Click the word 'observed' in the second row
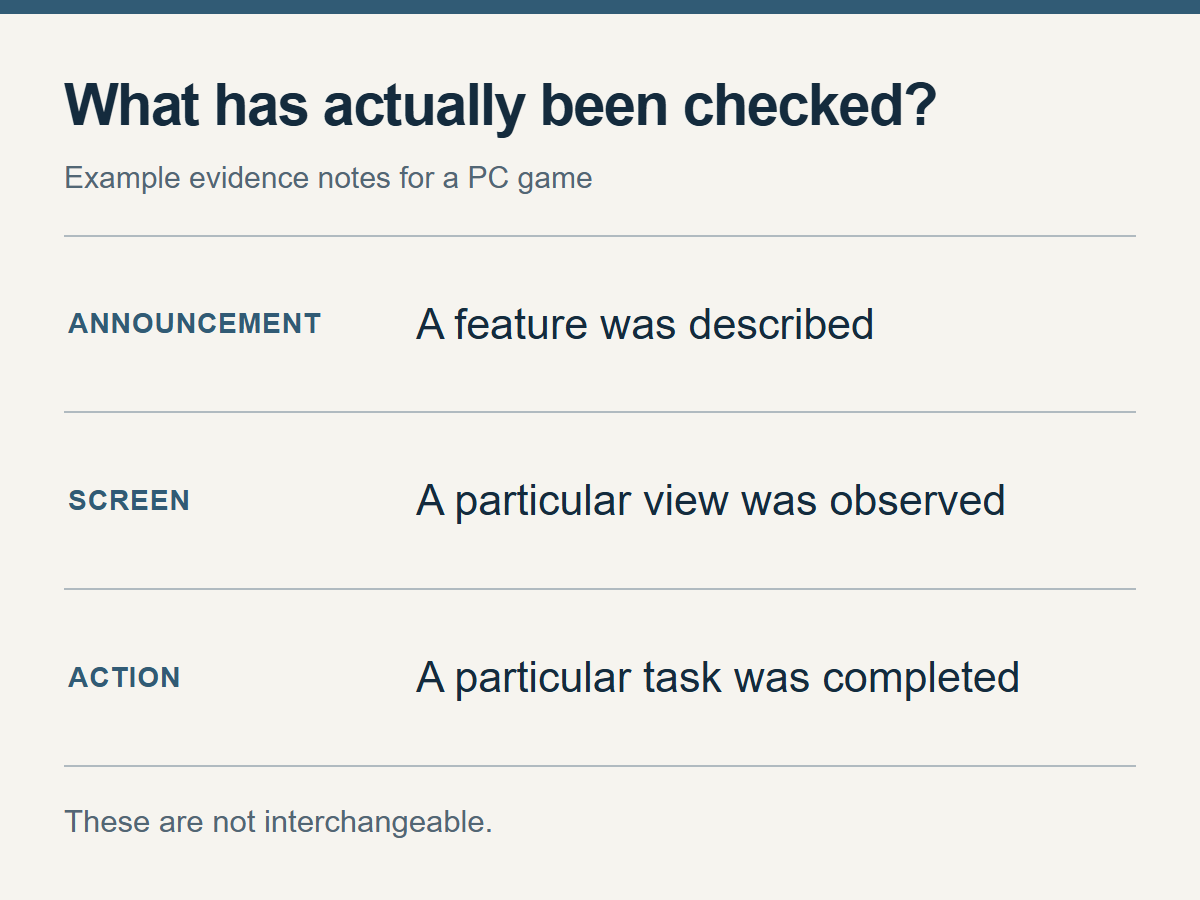The width and height of the screenshot is (1200, 900). coord(917,501)
